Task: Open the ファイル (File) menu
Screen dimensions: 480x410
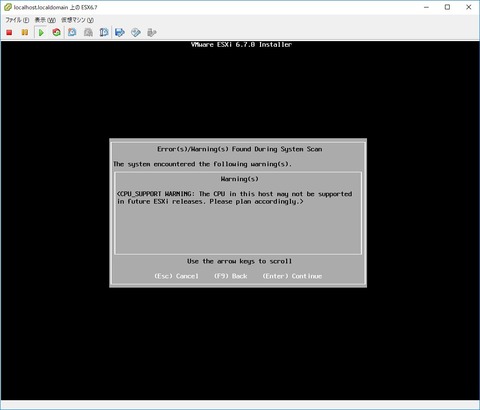Action: pyautogui.click(x=17, y=20)
